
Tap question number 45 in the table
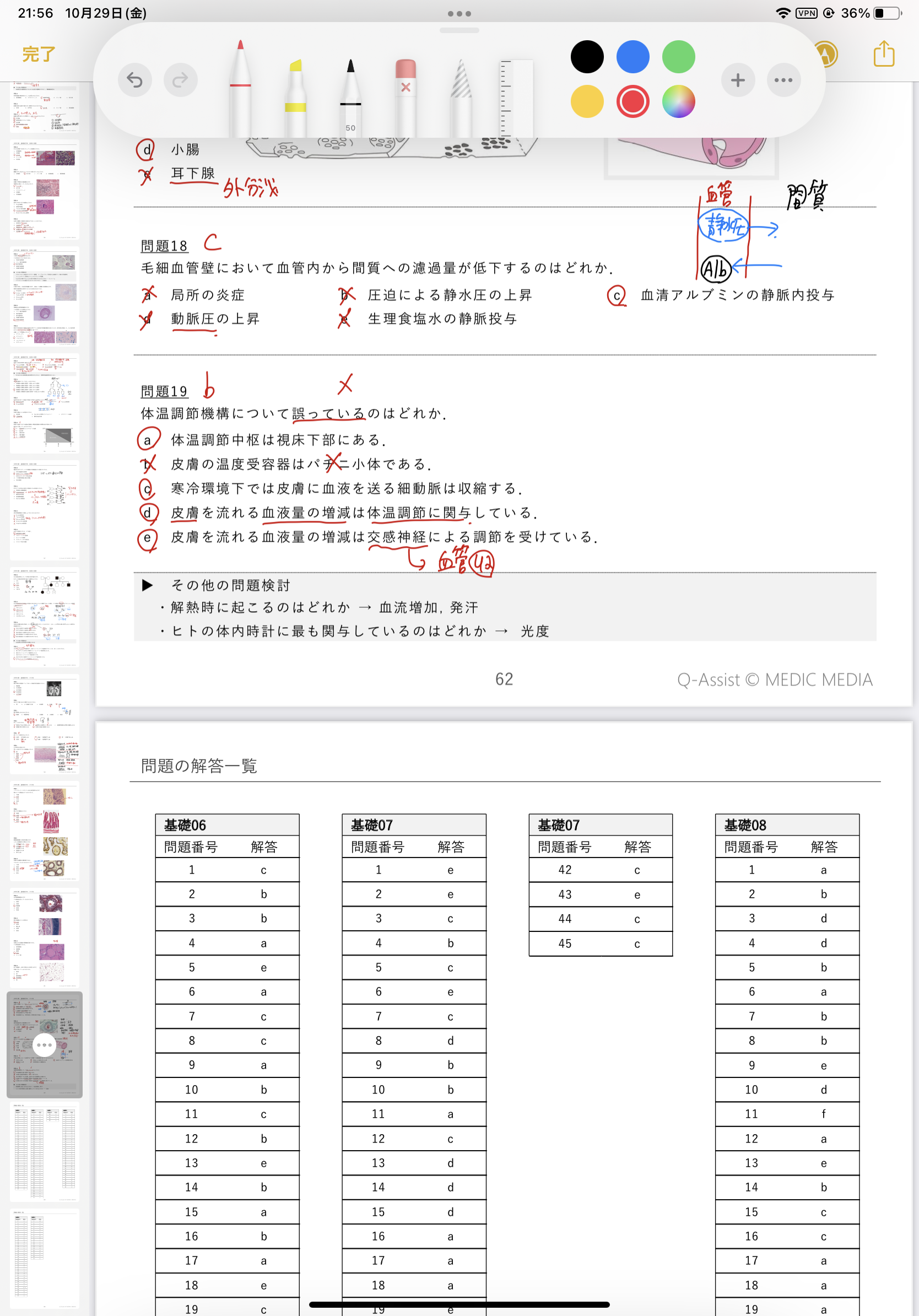pos(565,943)
